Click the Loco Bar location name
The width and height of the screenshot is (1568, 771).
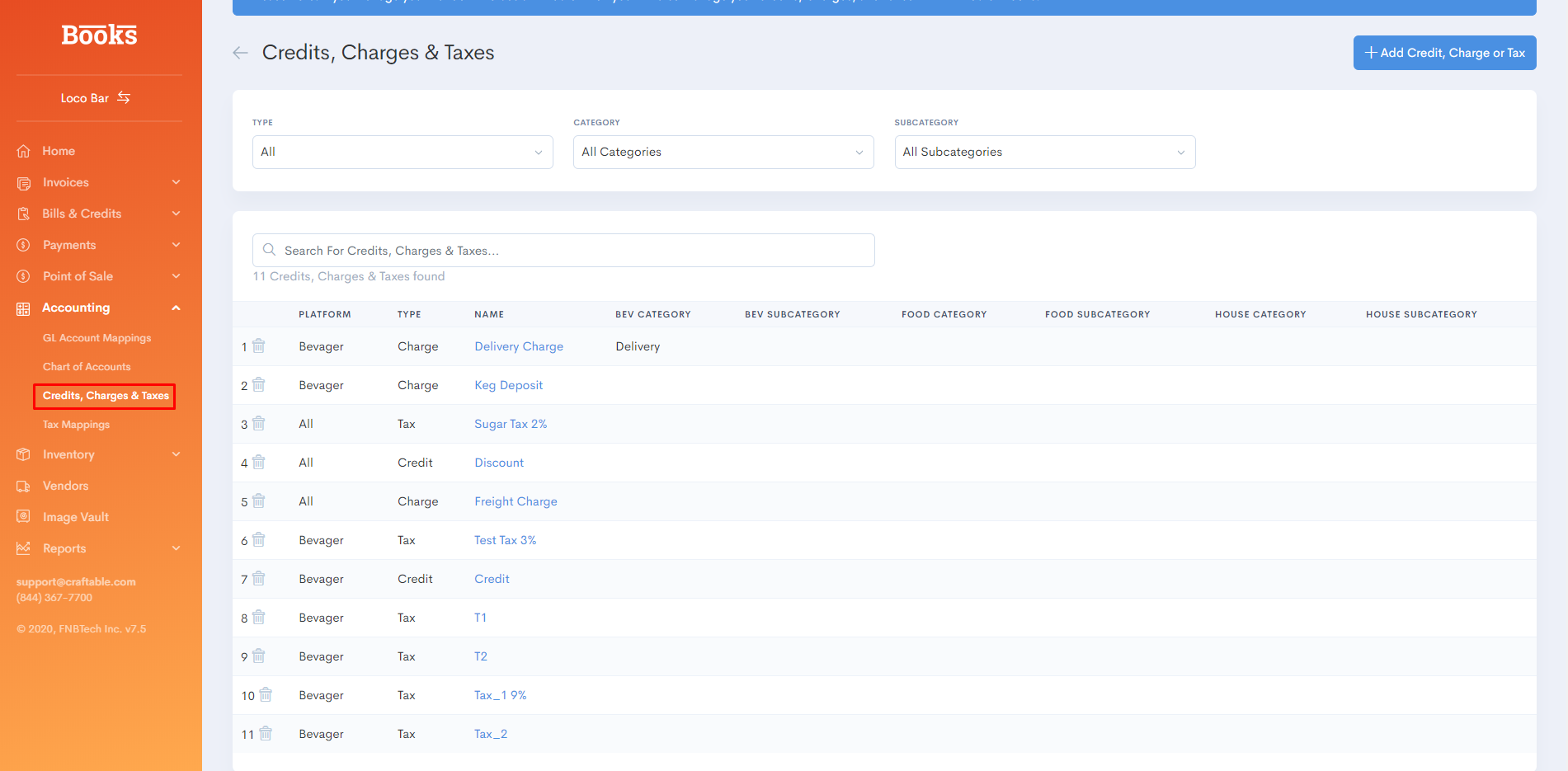click(x=84, y=98)
